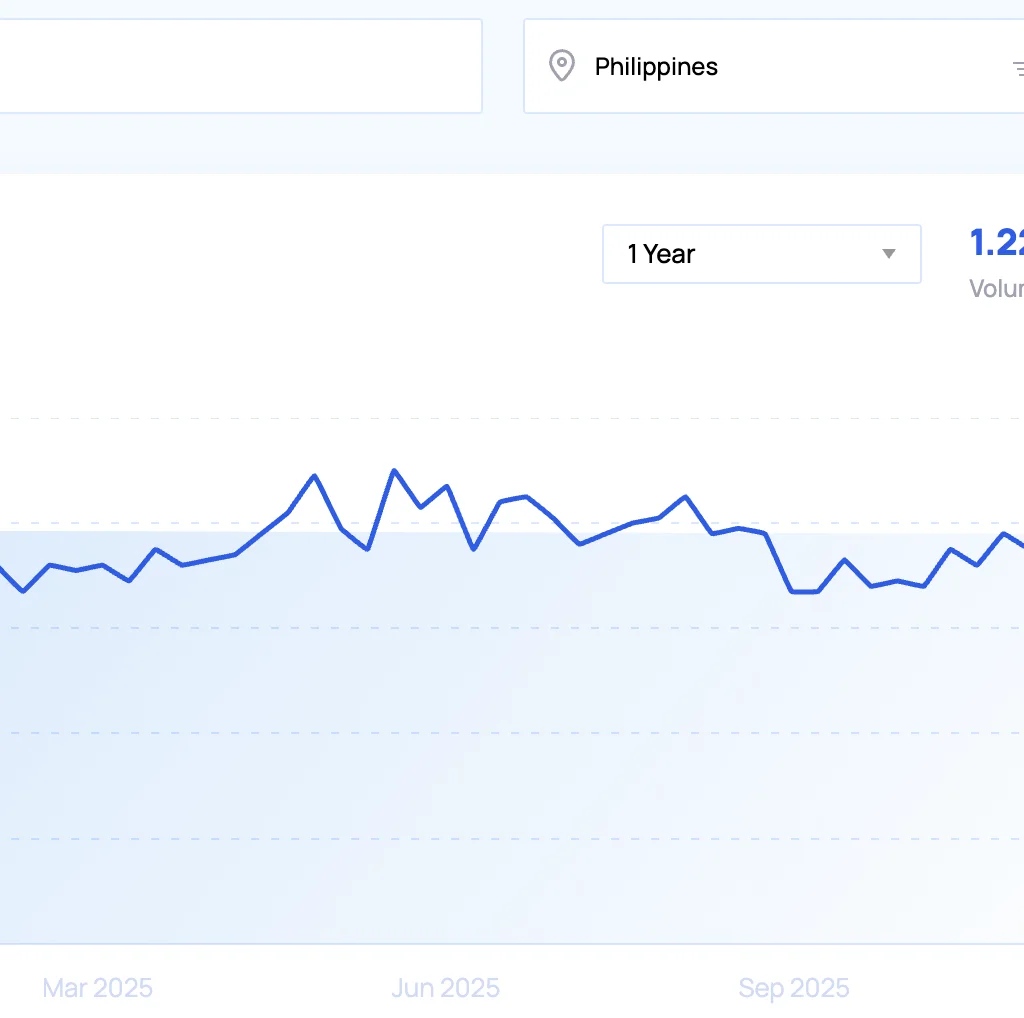1024x1018 pixels.
Task: Click the Sep 2025 axis label
Action: pyautogui.click(x=794, y=988)
